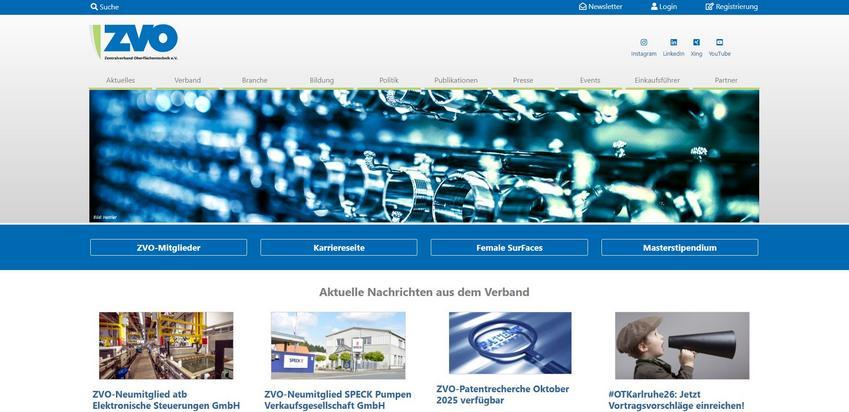This screenshot has height=412, width=849.
Task: Click the Xing label text
Action: 696,54
